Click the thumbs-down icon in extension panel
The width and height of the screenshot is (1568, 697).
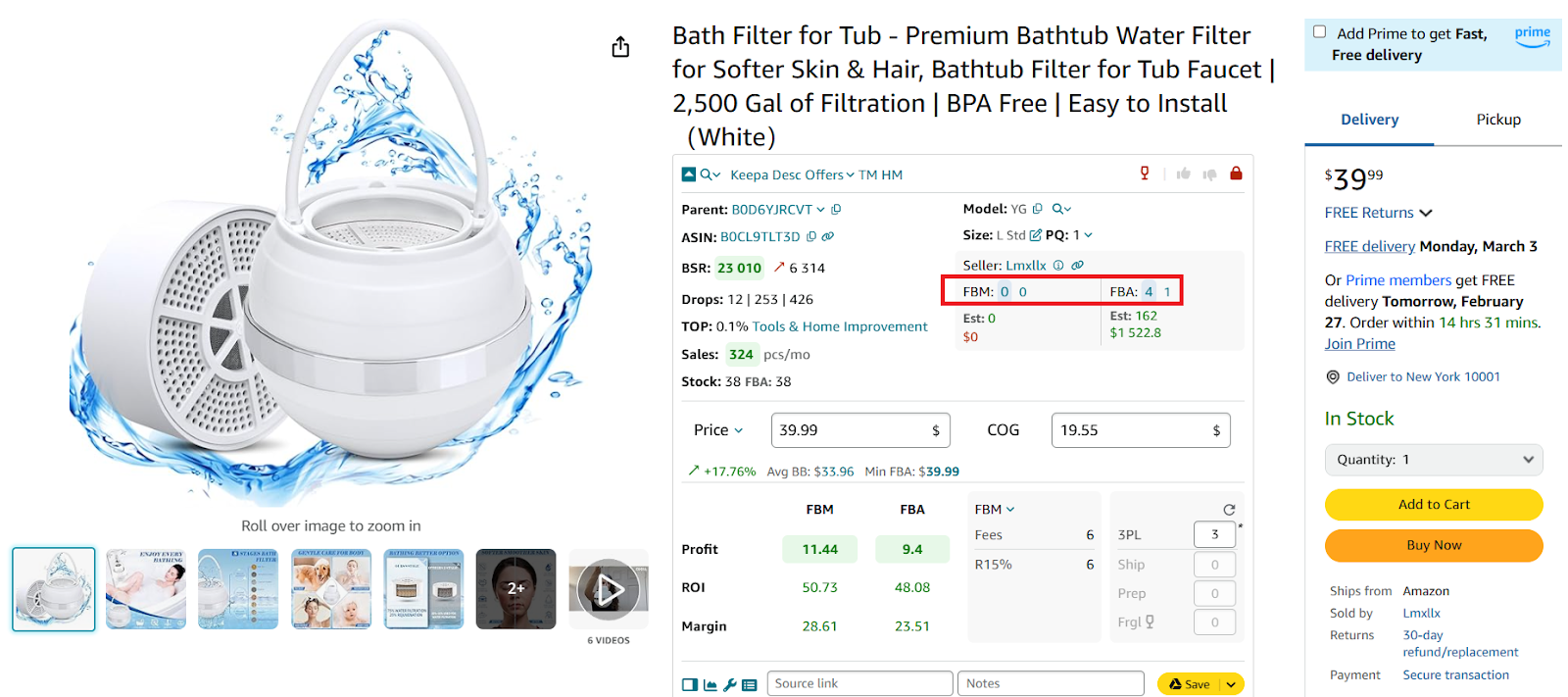[x=1210, y=174]
